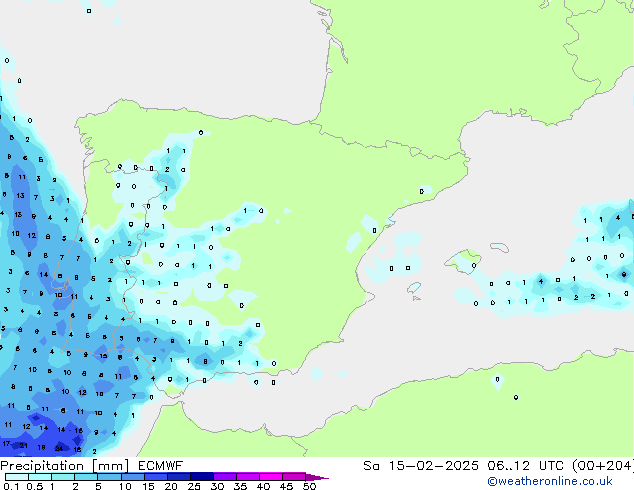Click the legend arrow tip beyond 50

pos(317,477)
